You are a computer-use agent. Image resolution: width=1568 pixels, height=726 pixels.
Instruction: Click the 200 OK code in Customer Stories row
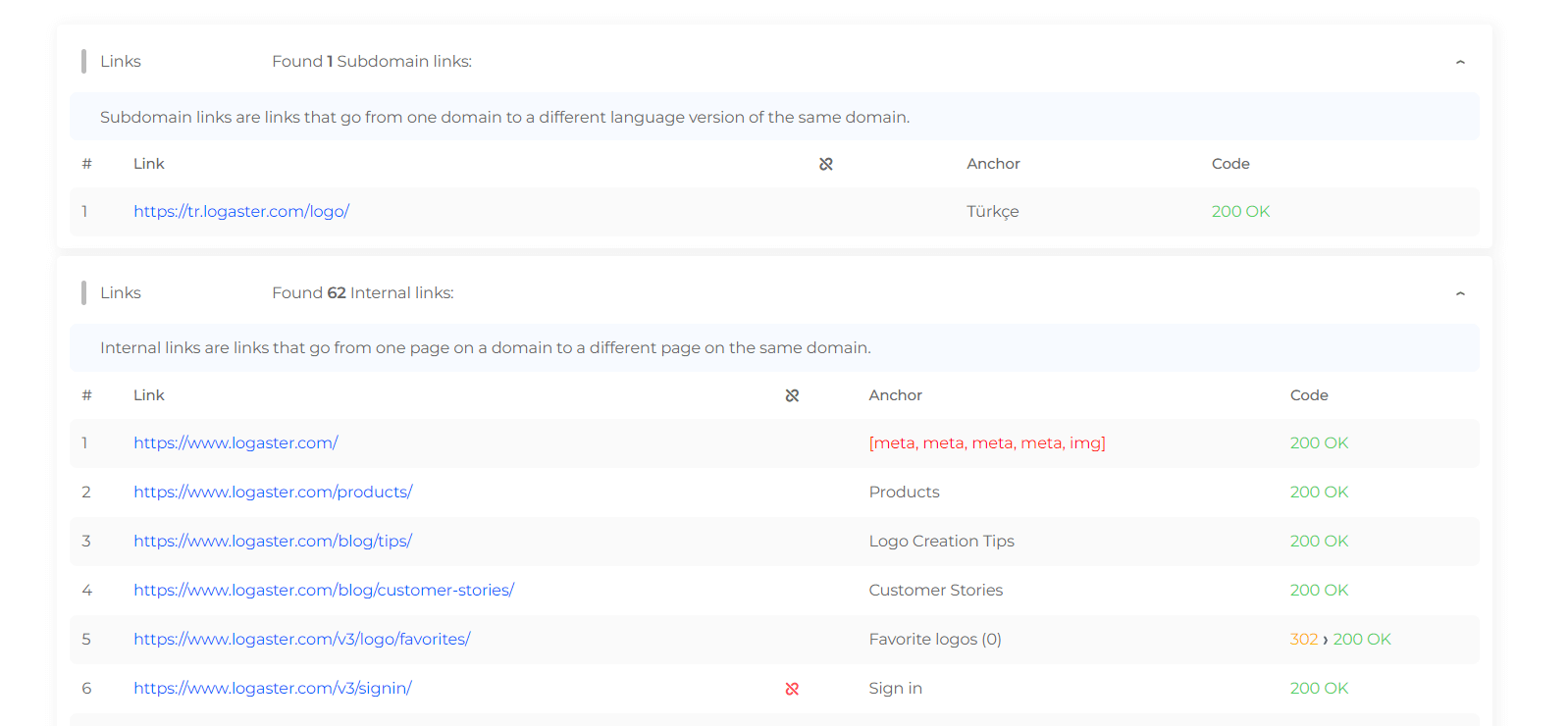[1319, 590]
